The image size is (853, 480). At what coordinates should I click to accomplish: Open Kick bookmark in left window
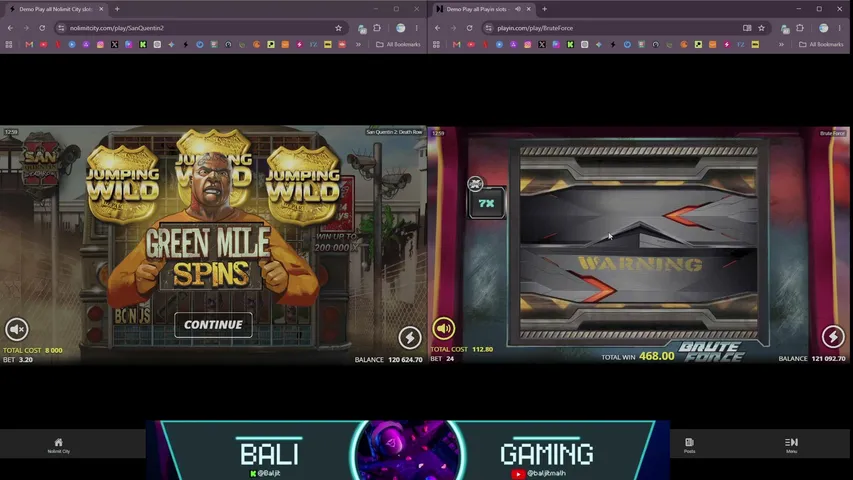coord(143,45)
